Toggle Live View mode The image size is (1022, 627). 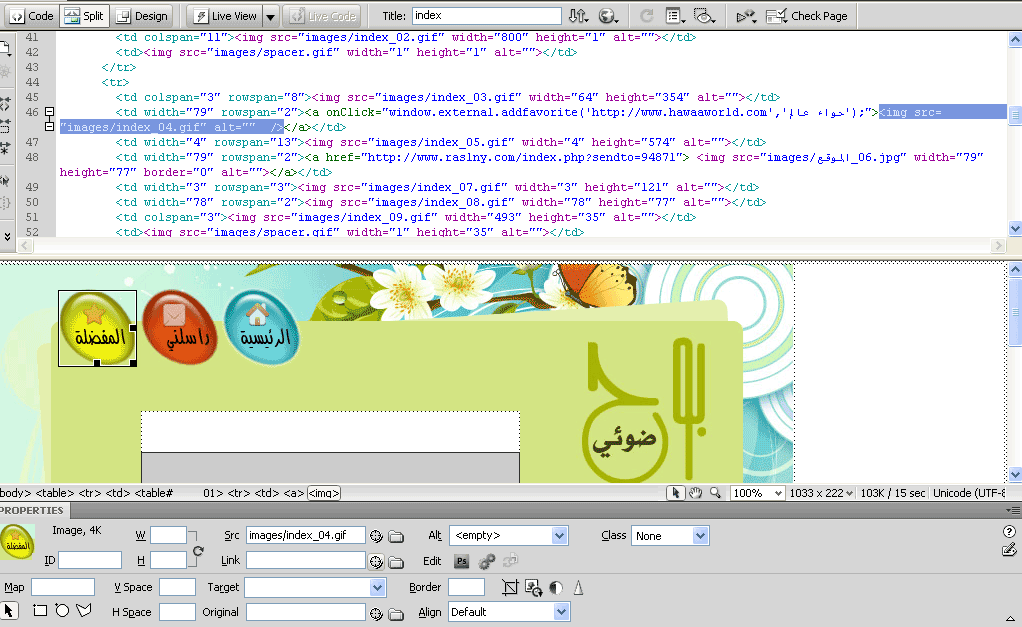[x=225, y=16]
